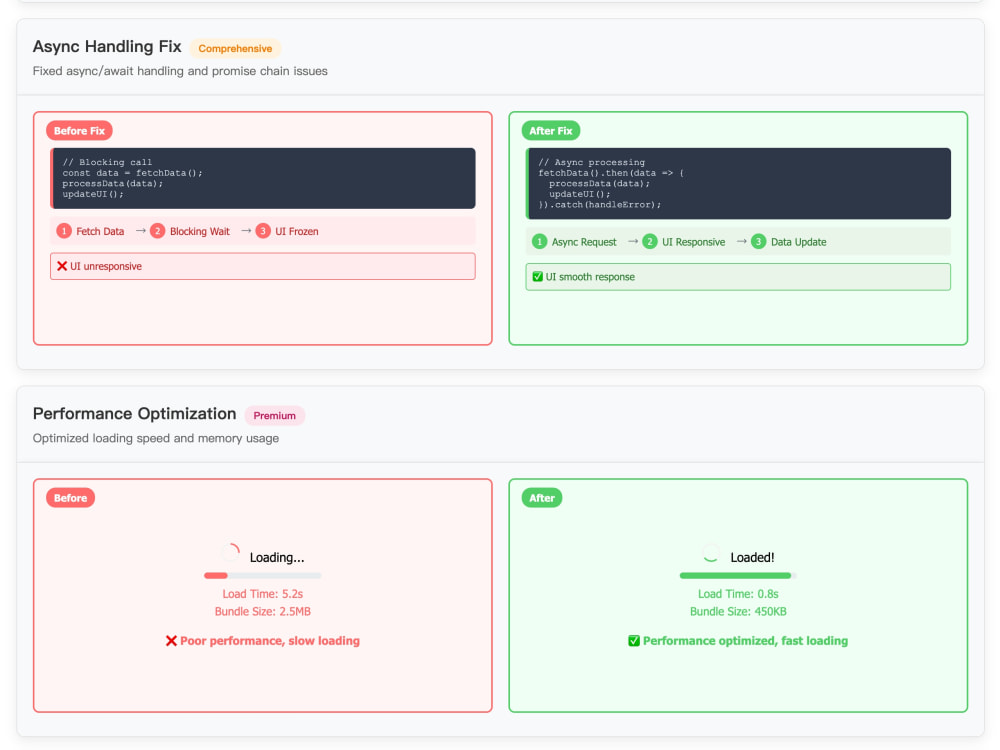Click the Data Update step label

coord(798,242)
